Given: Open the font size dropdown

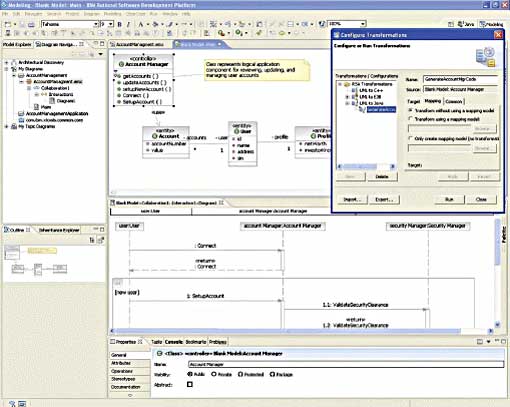Looking at the screenshot, I should [x=111, y=24].
